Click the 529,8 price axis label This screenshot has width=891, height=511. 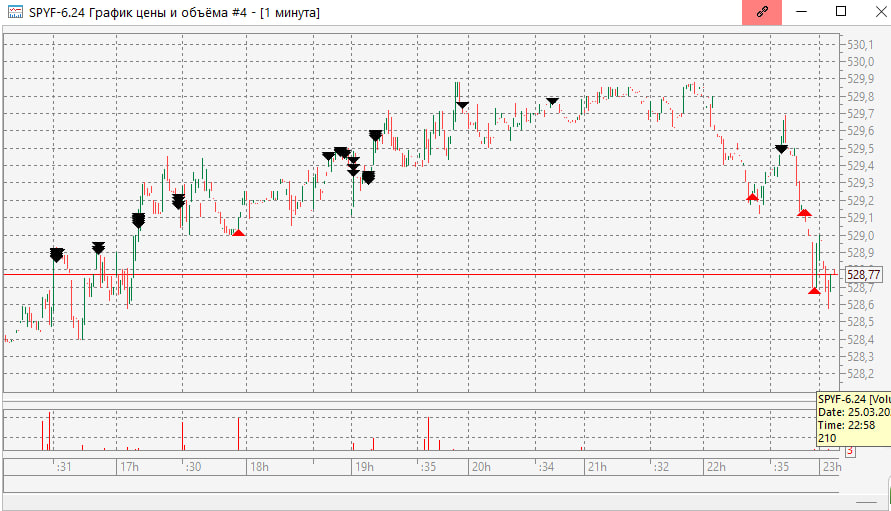tap(860, 96)
